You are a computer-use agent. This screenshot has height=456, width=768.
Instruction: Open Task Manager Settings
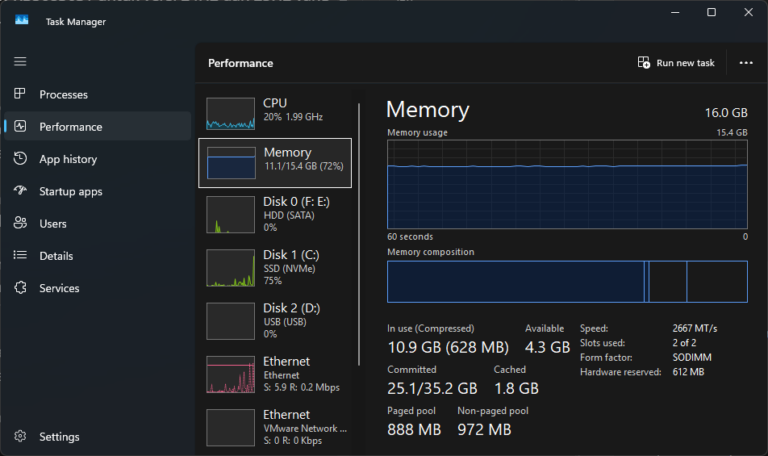97,436
